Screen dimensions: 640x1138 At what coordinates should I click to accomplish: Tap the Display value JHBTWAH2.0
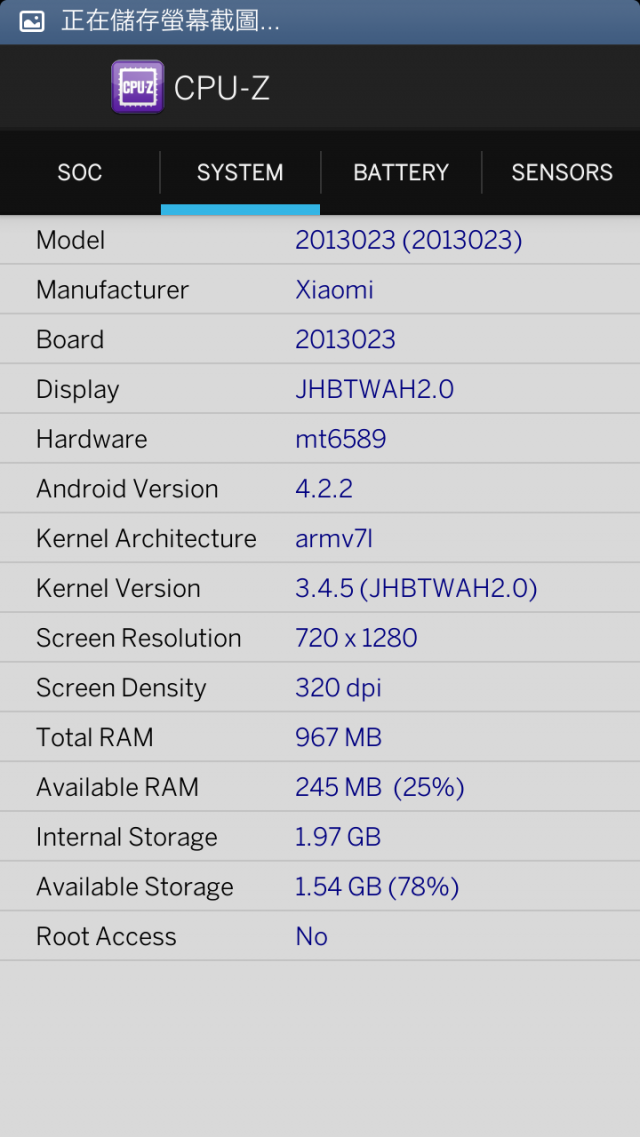[374, 390]
